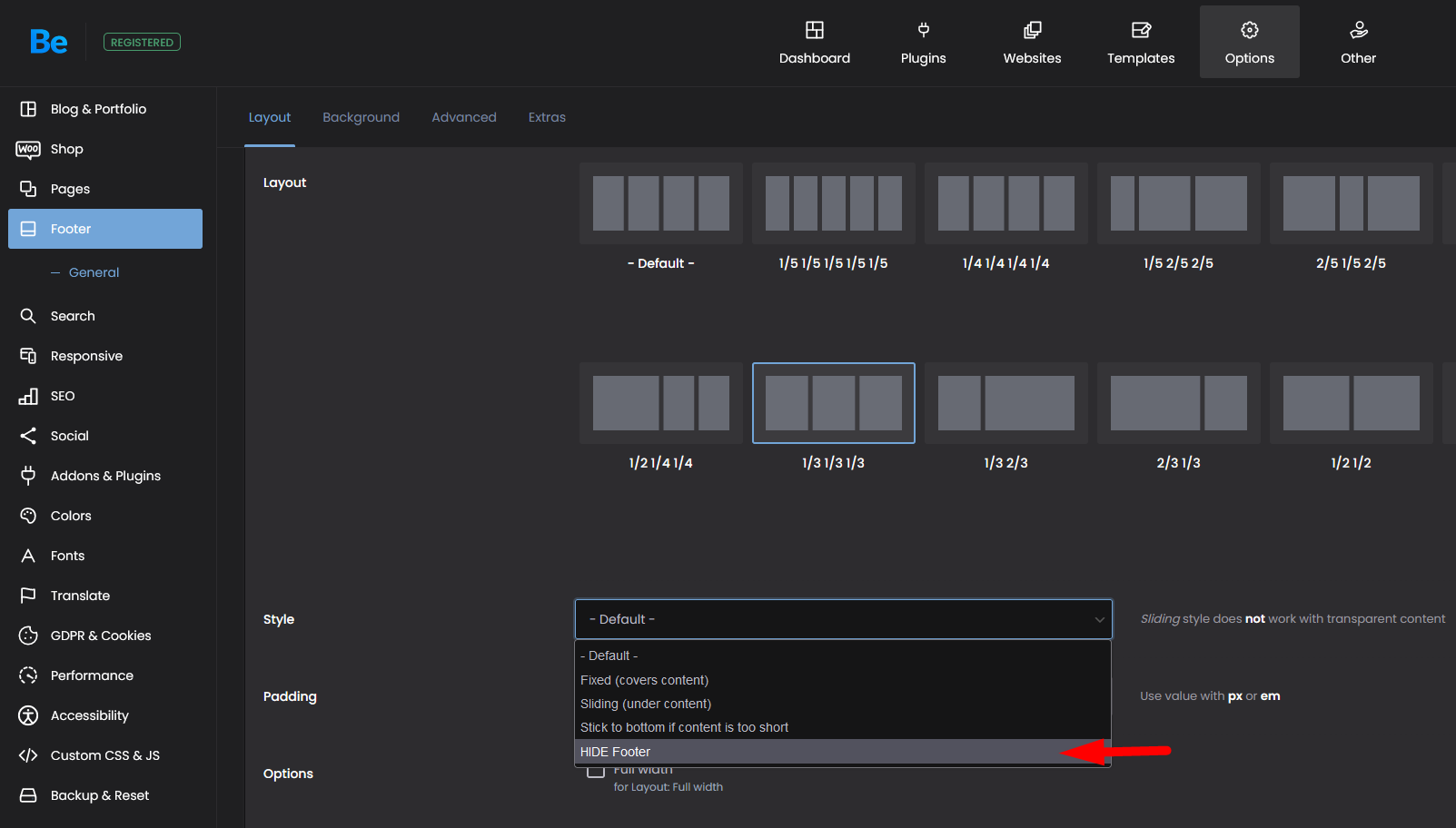Select the 1/5 2/5 2/5 layout
This screenshot has height=828, width=1456.
tap(1179, 203)
